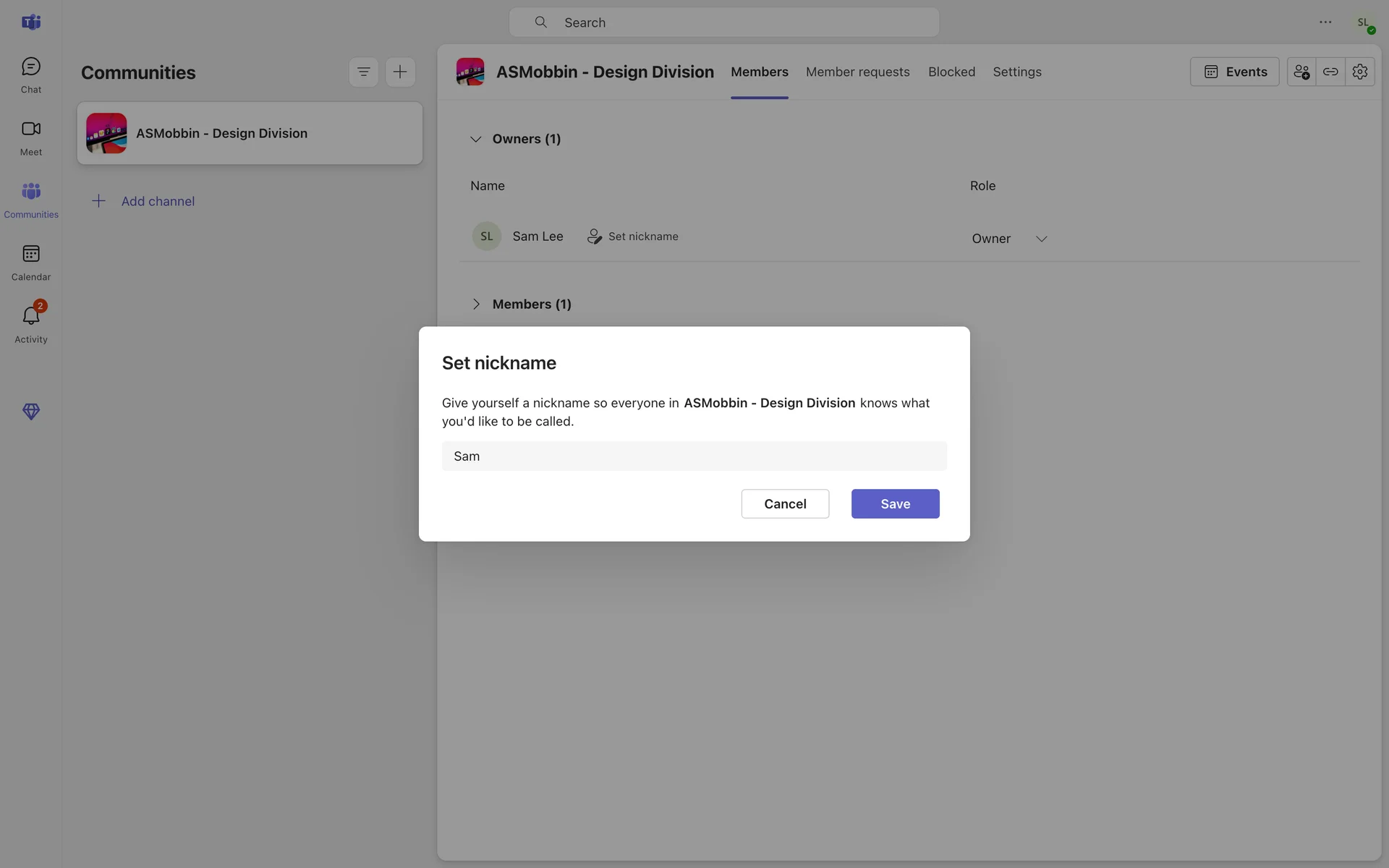Open the Meet section
Screen dimensions: 1389x868
click(31, 137)
